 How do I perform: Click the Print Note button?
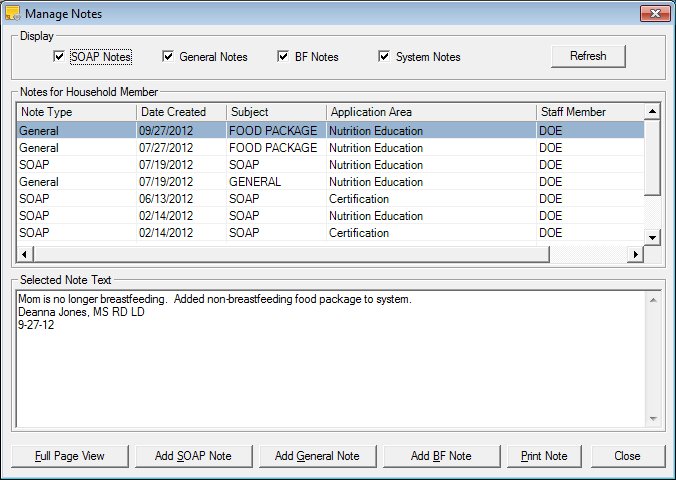pyautogui.click(x=544, y=456)
